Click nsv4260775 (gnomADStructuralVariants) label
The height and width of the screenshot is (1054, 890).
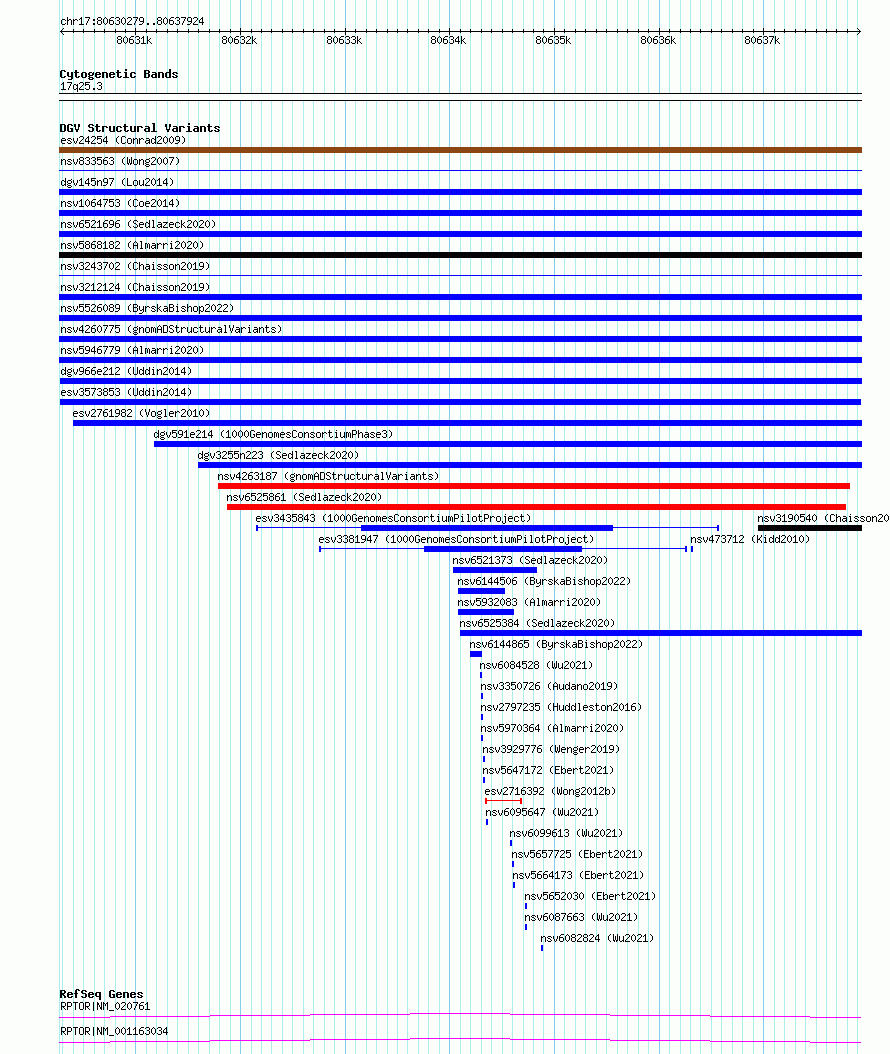point(171,329)
